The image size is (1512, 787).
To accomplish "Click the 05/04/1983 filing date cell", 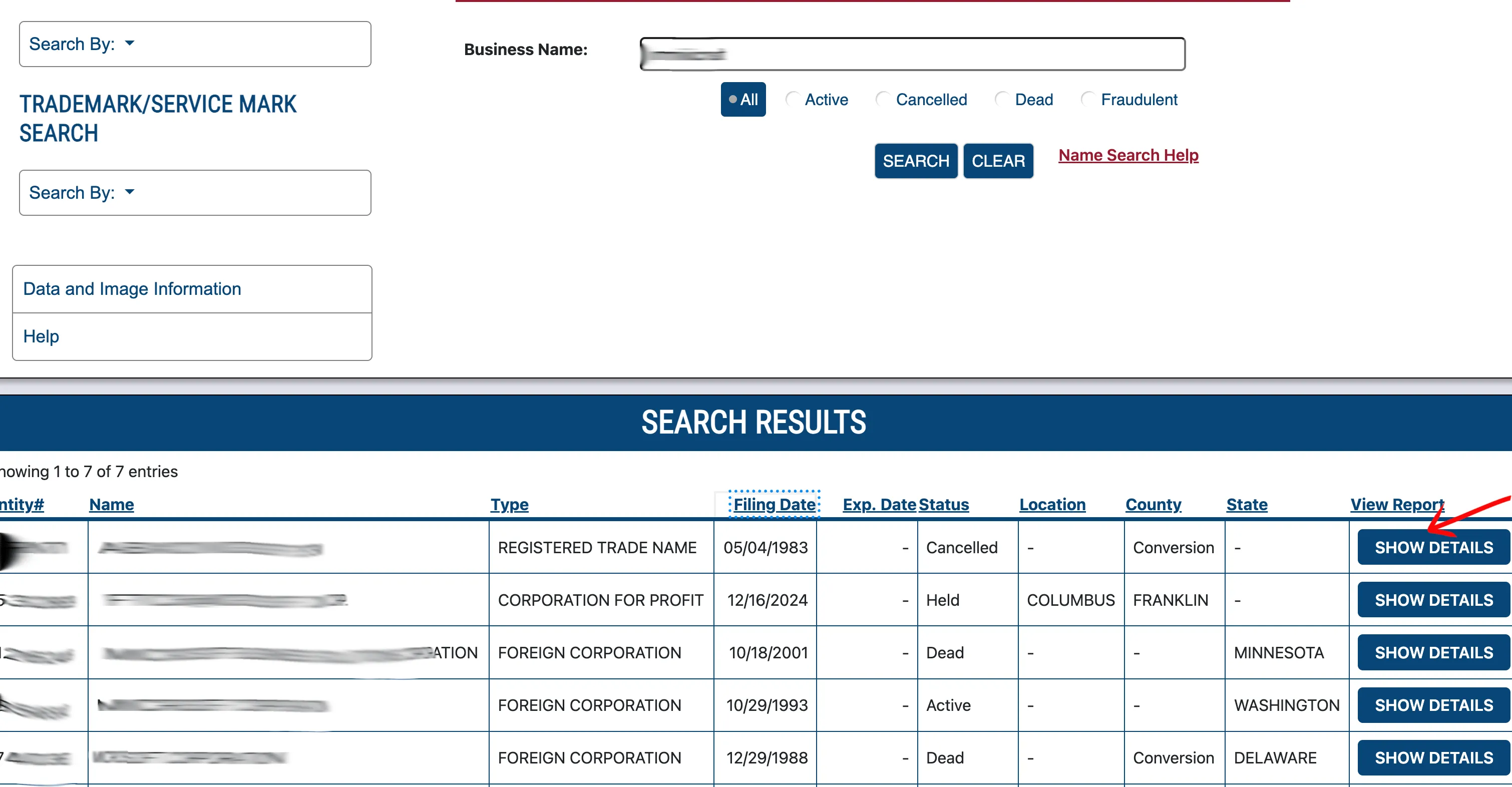I will [x=766, y=548].
